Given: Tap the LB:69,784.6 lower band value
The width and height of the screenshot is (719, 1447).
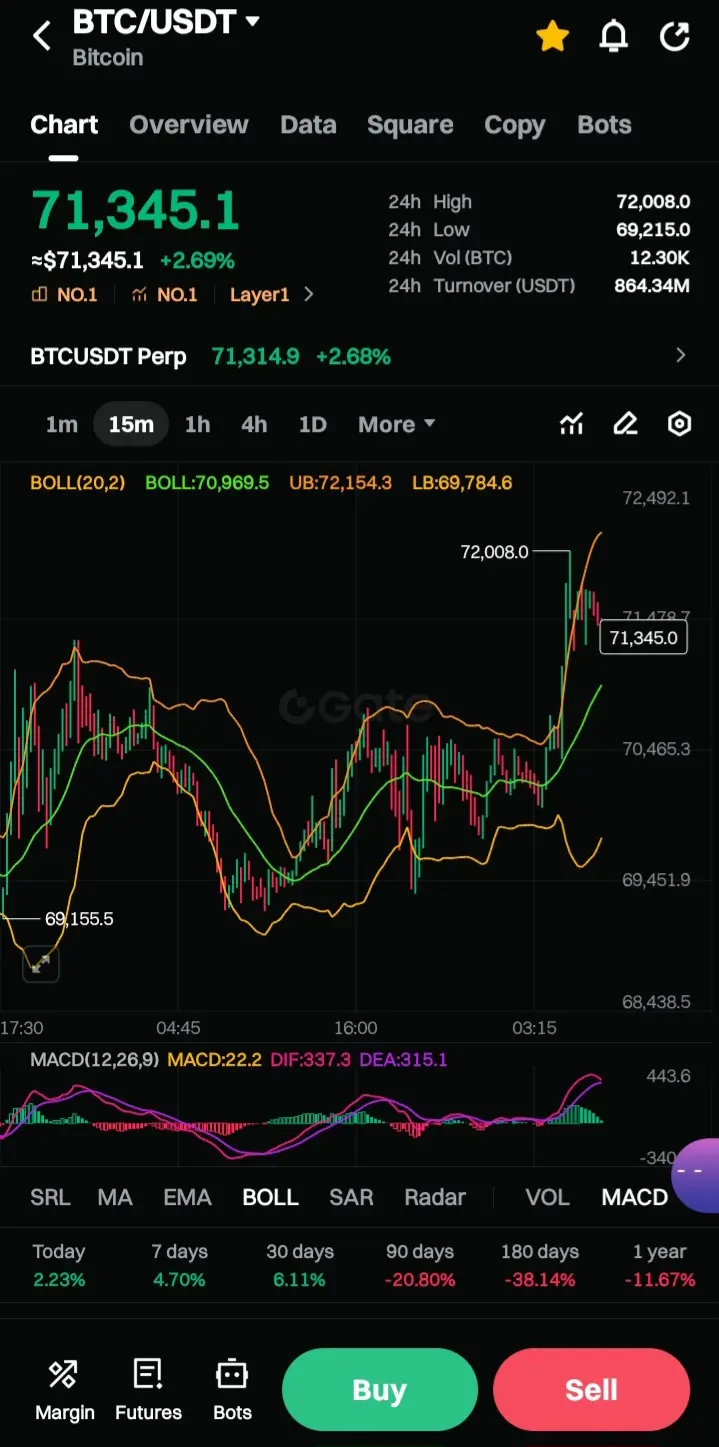Looking at the screenshot, I should pyautogui.click(x=462, y=483).
